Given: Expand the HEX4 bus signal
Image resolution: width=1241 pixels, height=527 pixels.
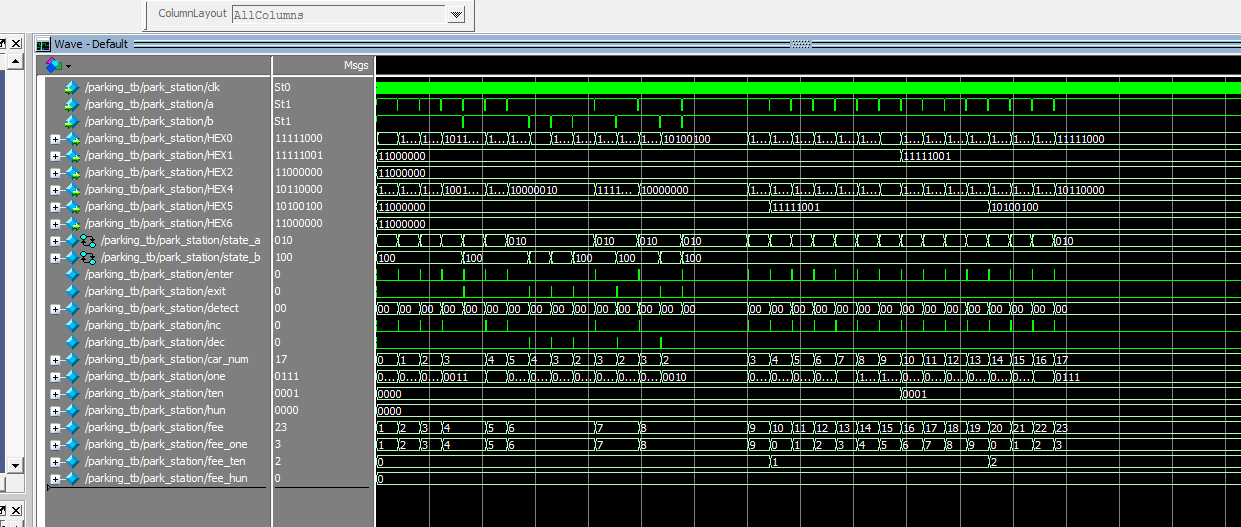Looking at the screenshot, I should point(56,190).
